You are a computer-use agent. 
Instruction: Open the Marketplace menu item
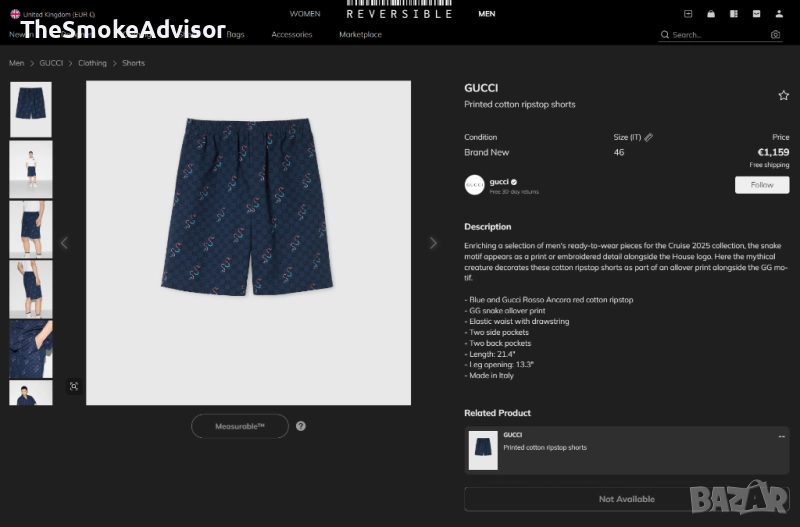click(x=360, y=34)
